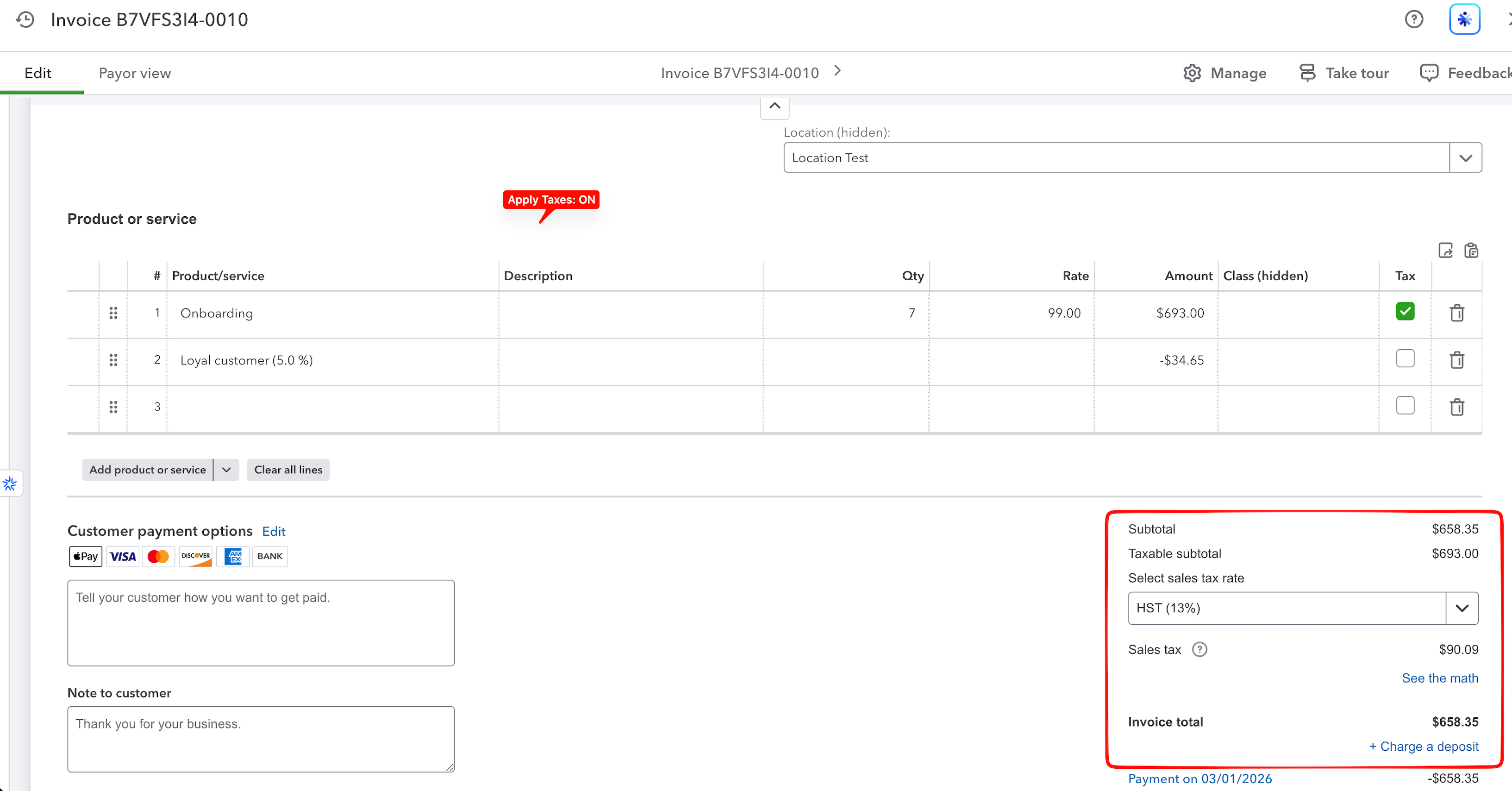Open the Manage gear settings
This screenshot has height=791, width=1512.
click(x=1225, y=74)
